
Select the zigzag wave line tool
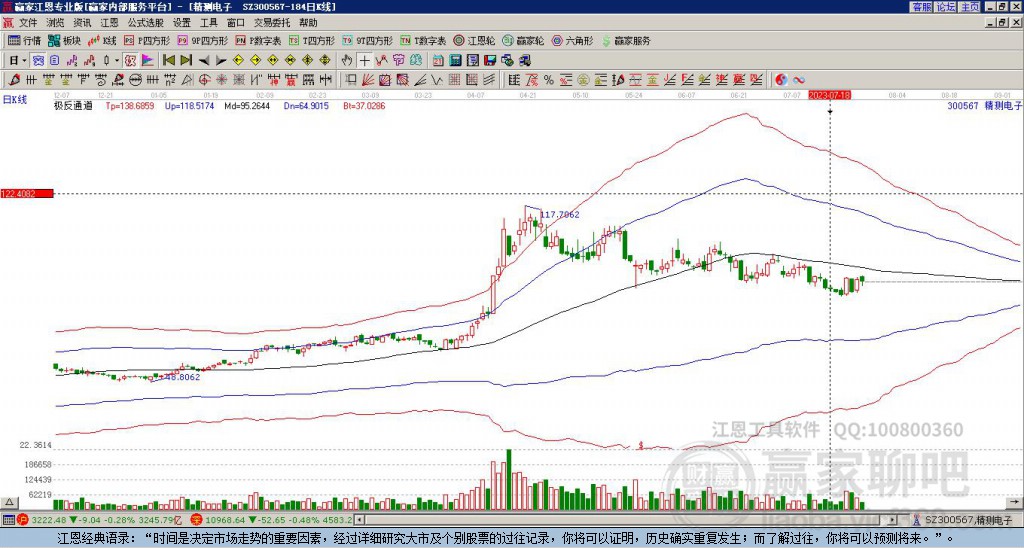click(436, 80)
